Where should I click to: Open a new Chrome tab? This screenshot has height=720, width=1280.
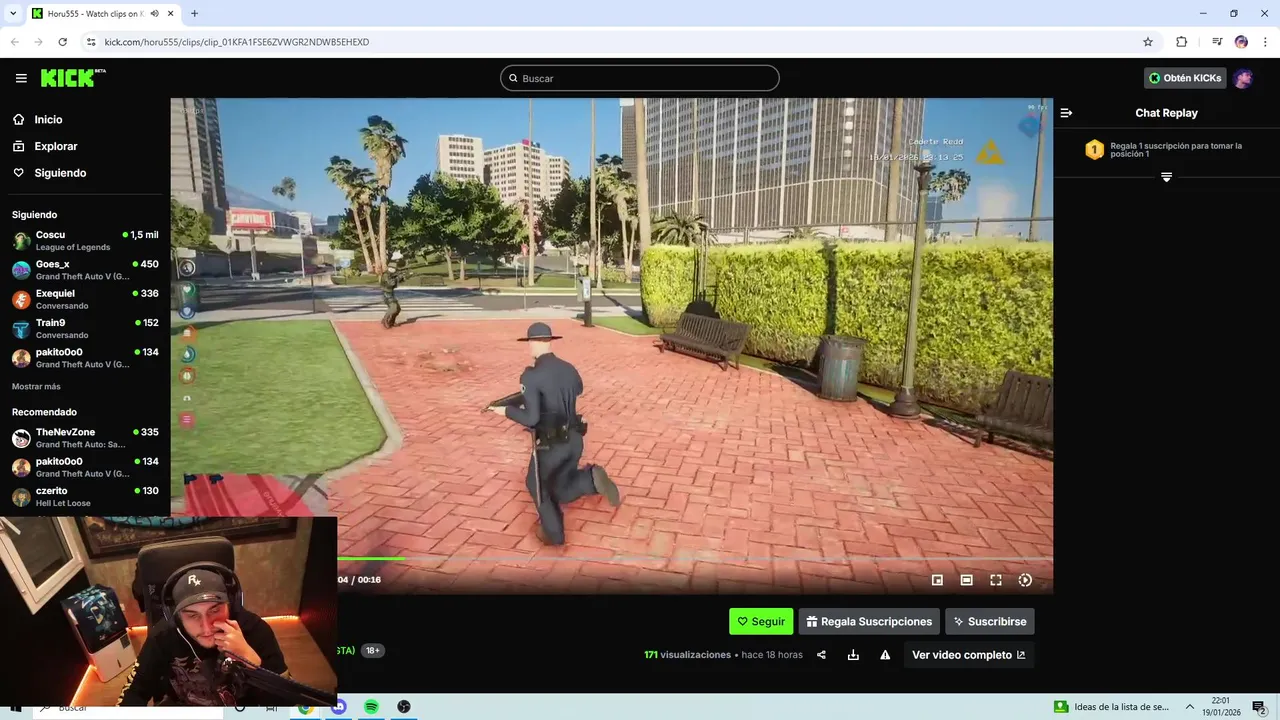(x=194, y=13)
